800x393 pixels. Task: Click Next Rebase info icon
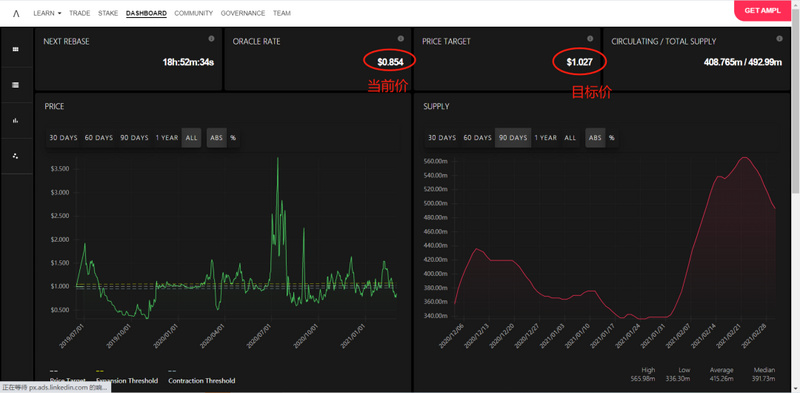[x=211, y=39]
